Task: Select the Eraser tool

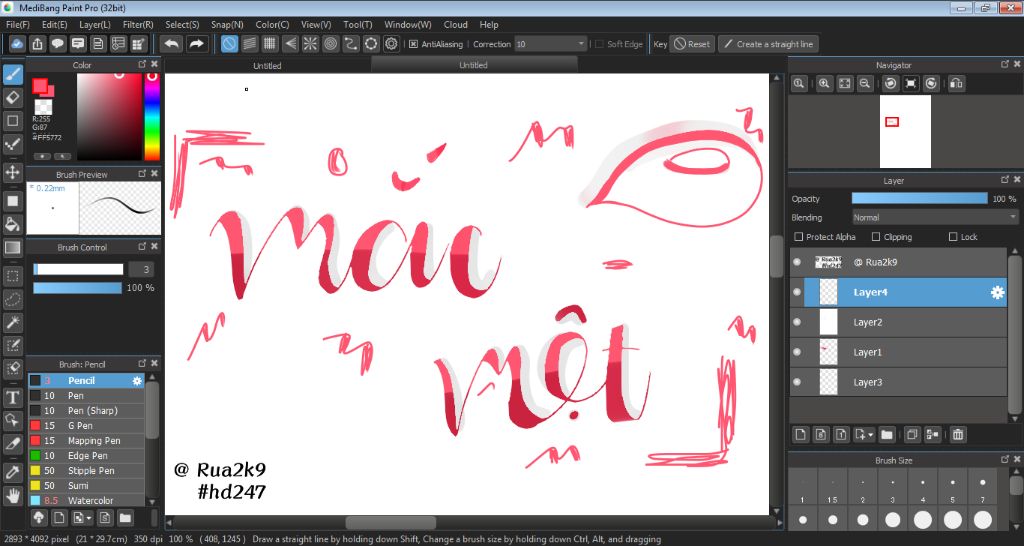Action: point(12,97)
